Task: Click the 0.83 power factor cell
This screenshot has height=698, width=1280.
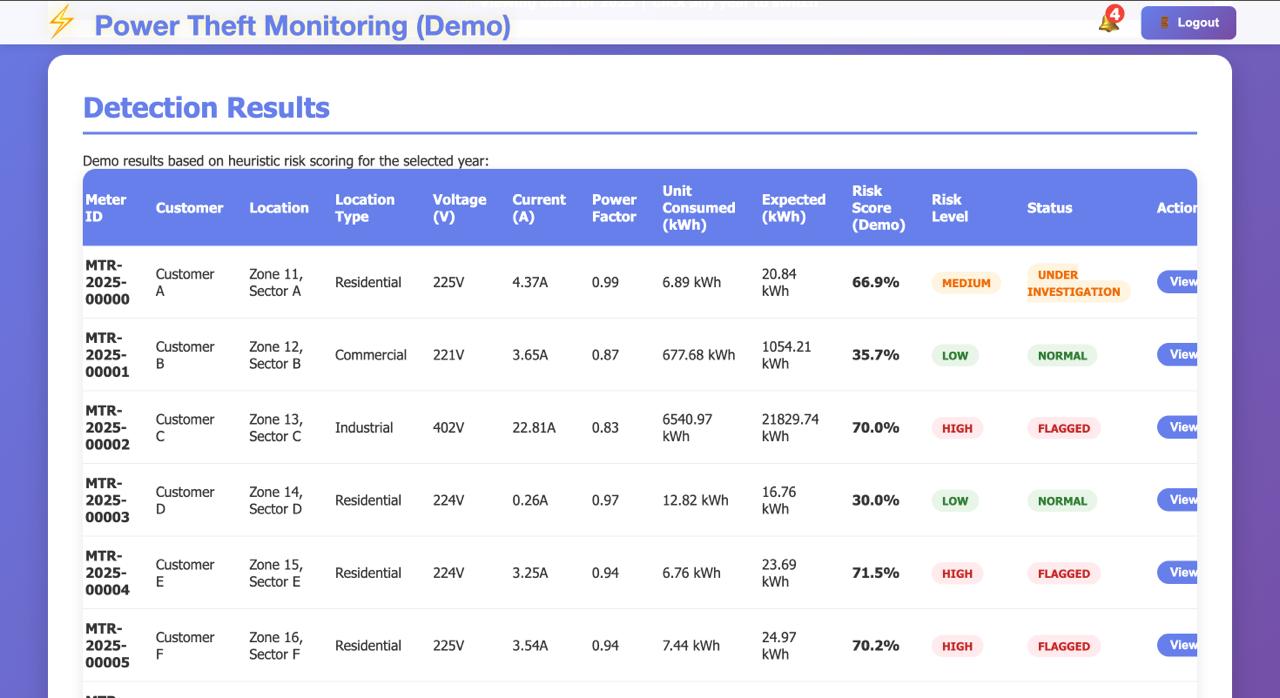Action: [x=605, y=427]
